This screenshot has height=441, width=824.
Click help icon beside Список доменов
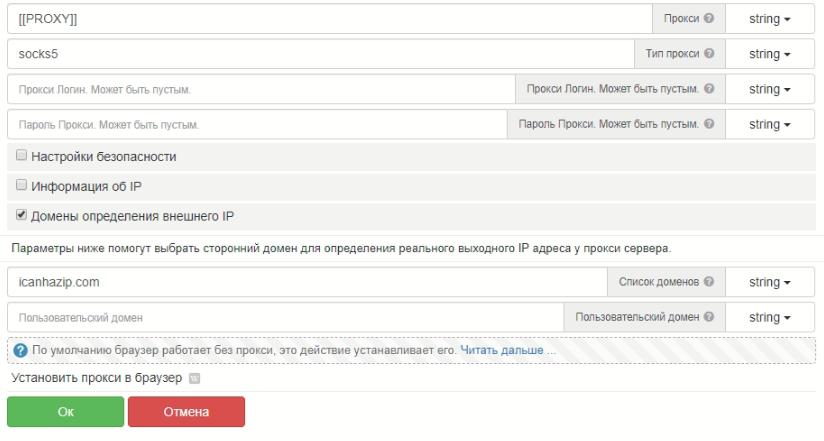(x=709, y=282)
